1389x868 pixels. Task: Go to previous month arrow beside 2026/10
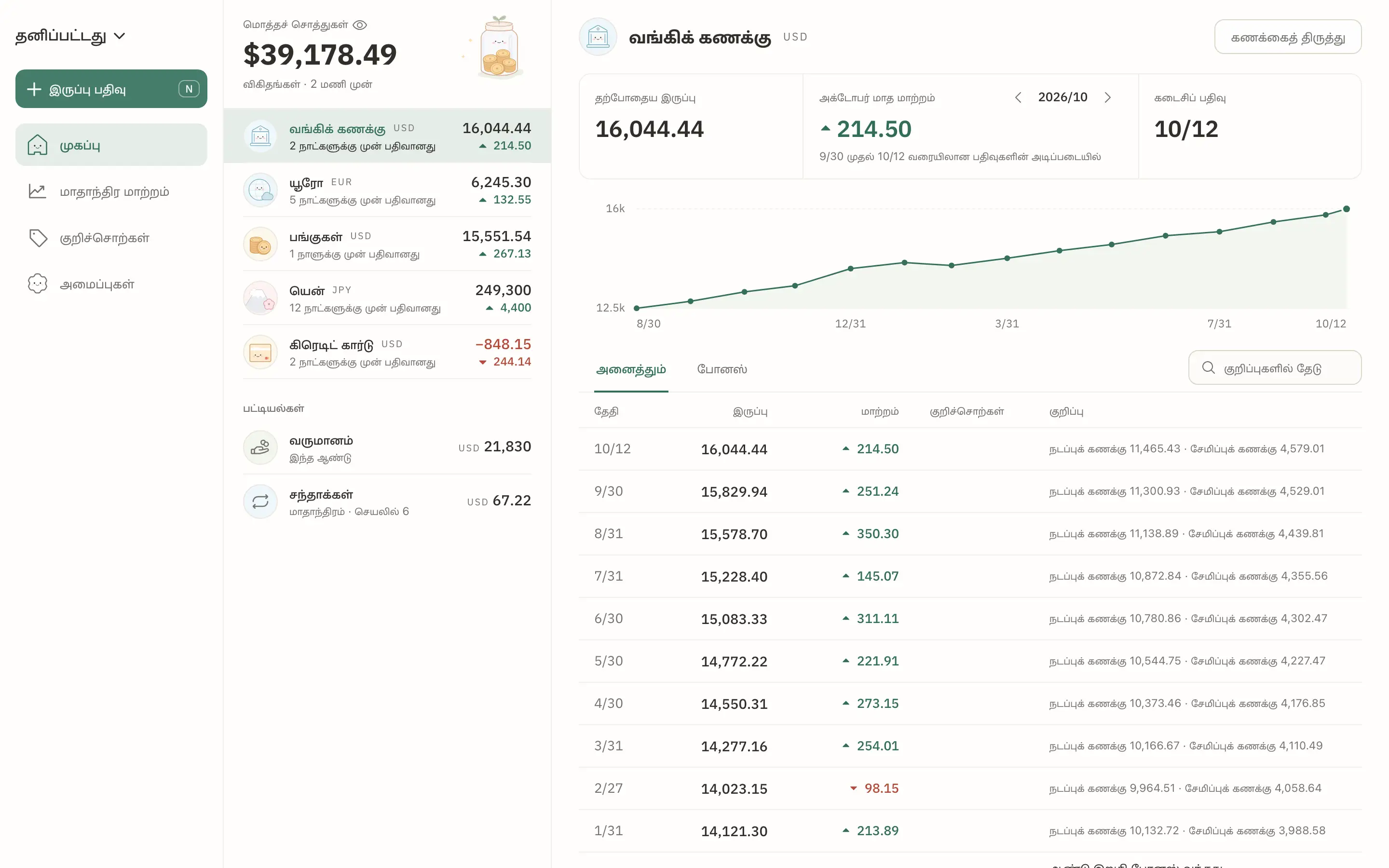(1018, 97)
